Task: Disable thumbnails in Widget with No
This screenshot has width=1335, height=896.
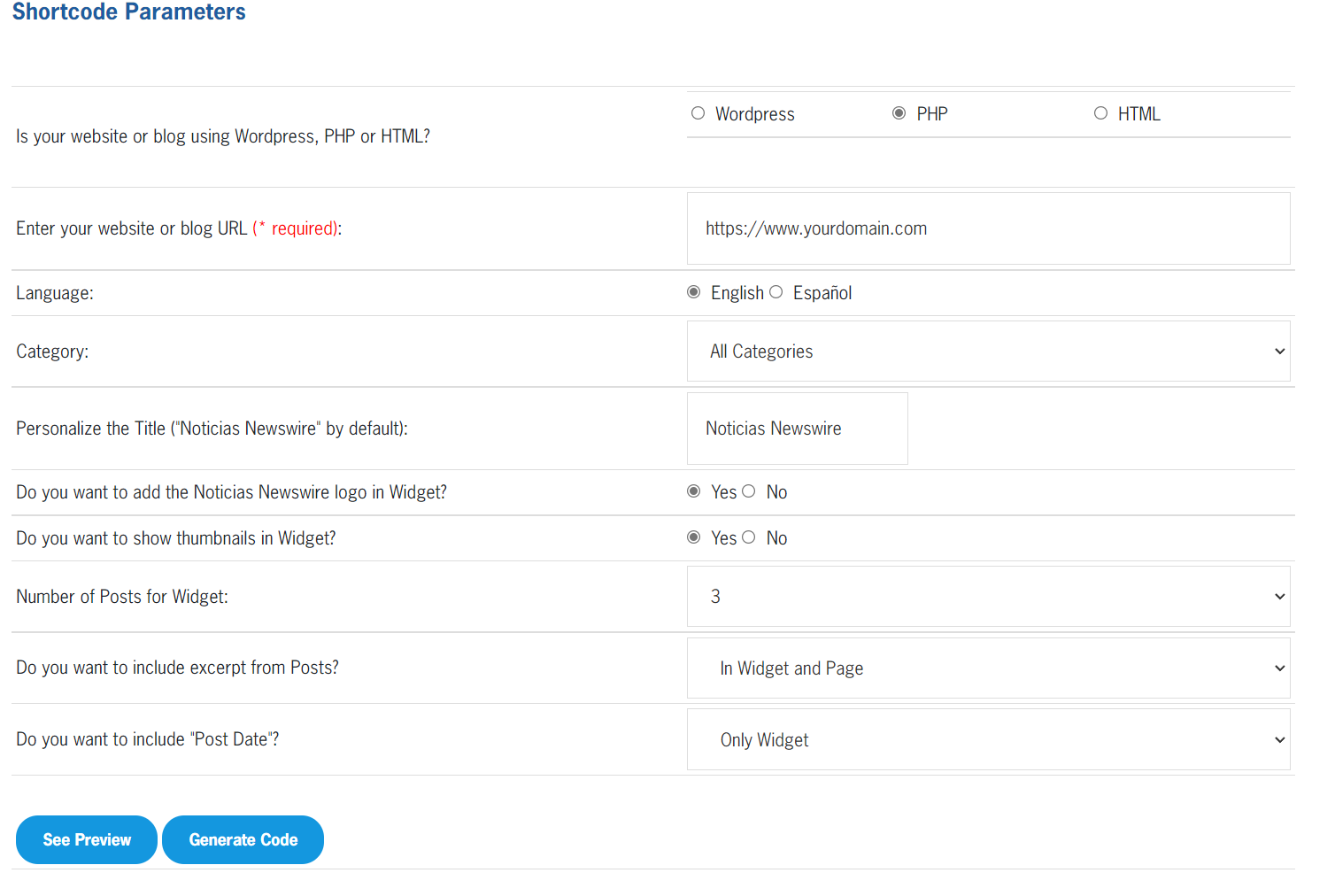Action: (749, 537)
